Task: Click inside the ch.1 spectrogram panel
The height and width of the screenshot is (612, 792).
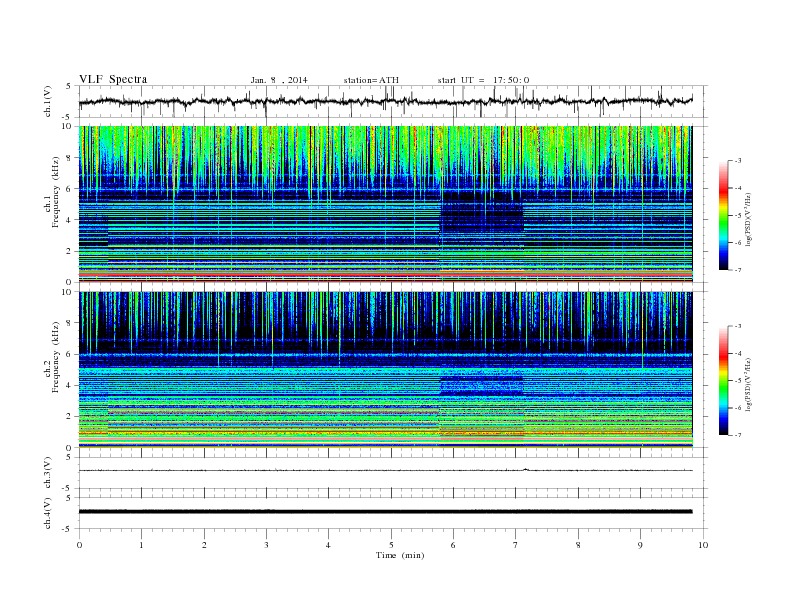Action: point(385,204)
